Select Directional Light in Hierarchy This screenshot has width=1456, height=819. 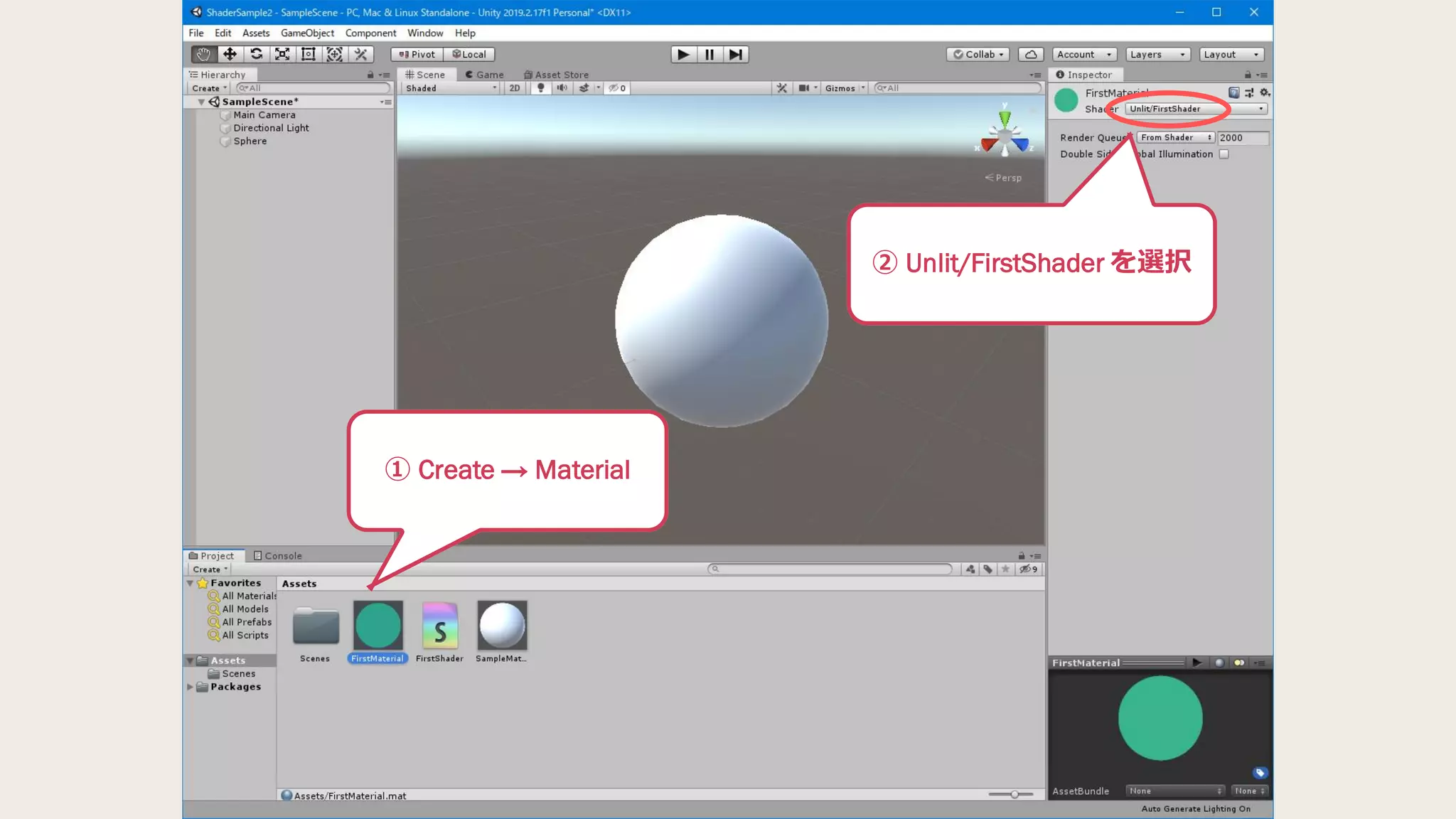coord(271,128)
